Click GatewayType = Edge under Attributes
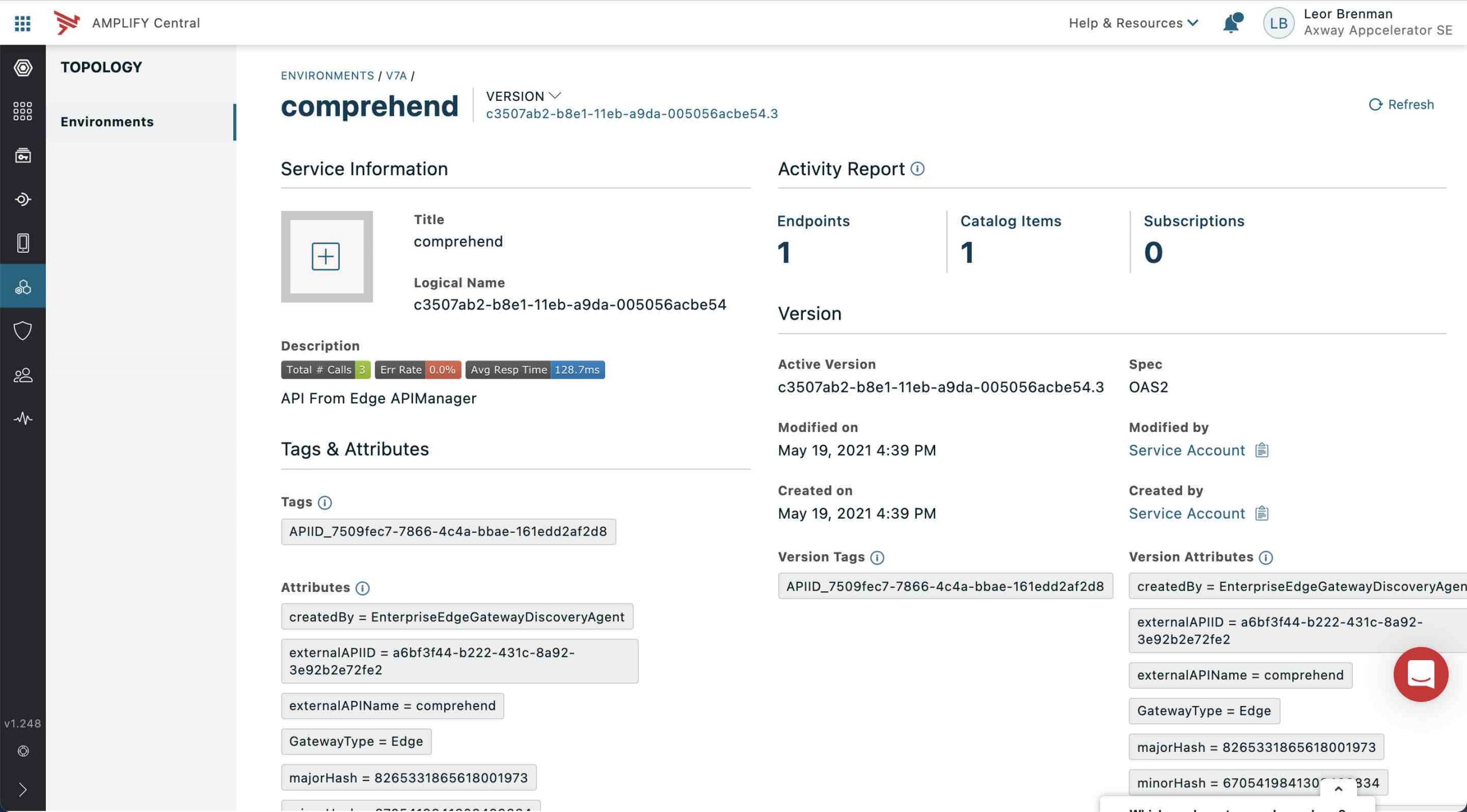 click(x=356, y=742)
